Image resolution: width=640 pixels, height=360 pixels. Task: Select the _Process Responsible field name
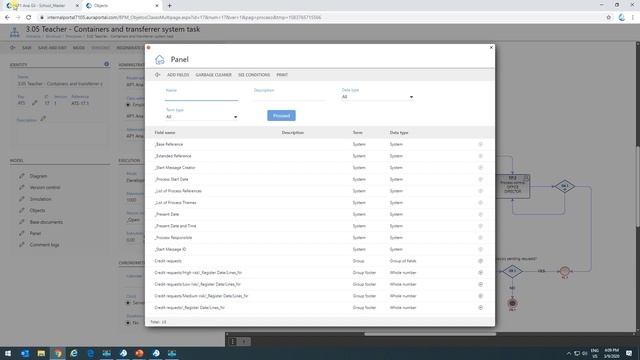(173, 238)
